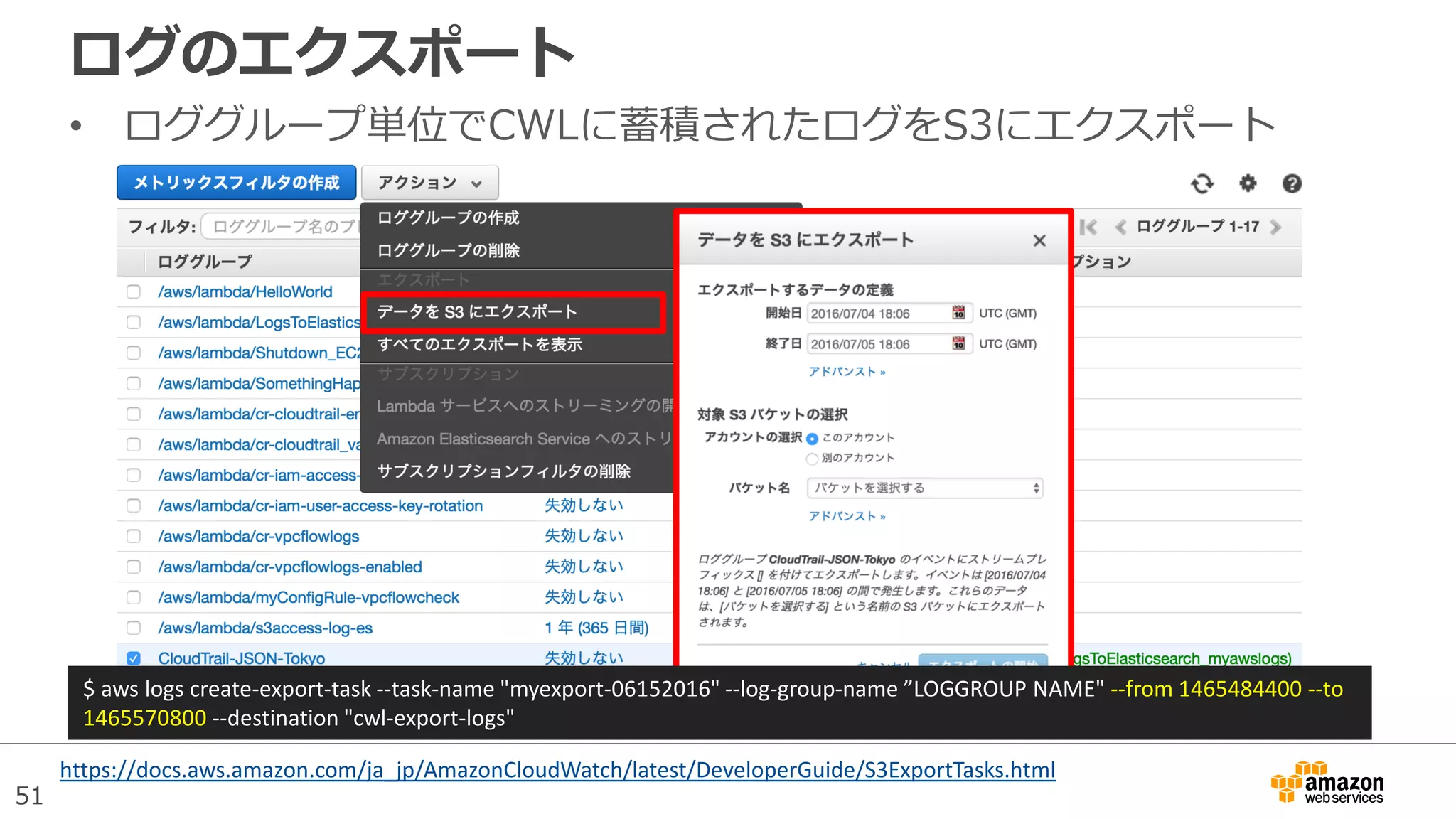This screenshot has height=819, width=1456.
Task: Open the calendar picker for 終了日
Action: [x=958, y=343]
